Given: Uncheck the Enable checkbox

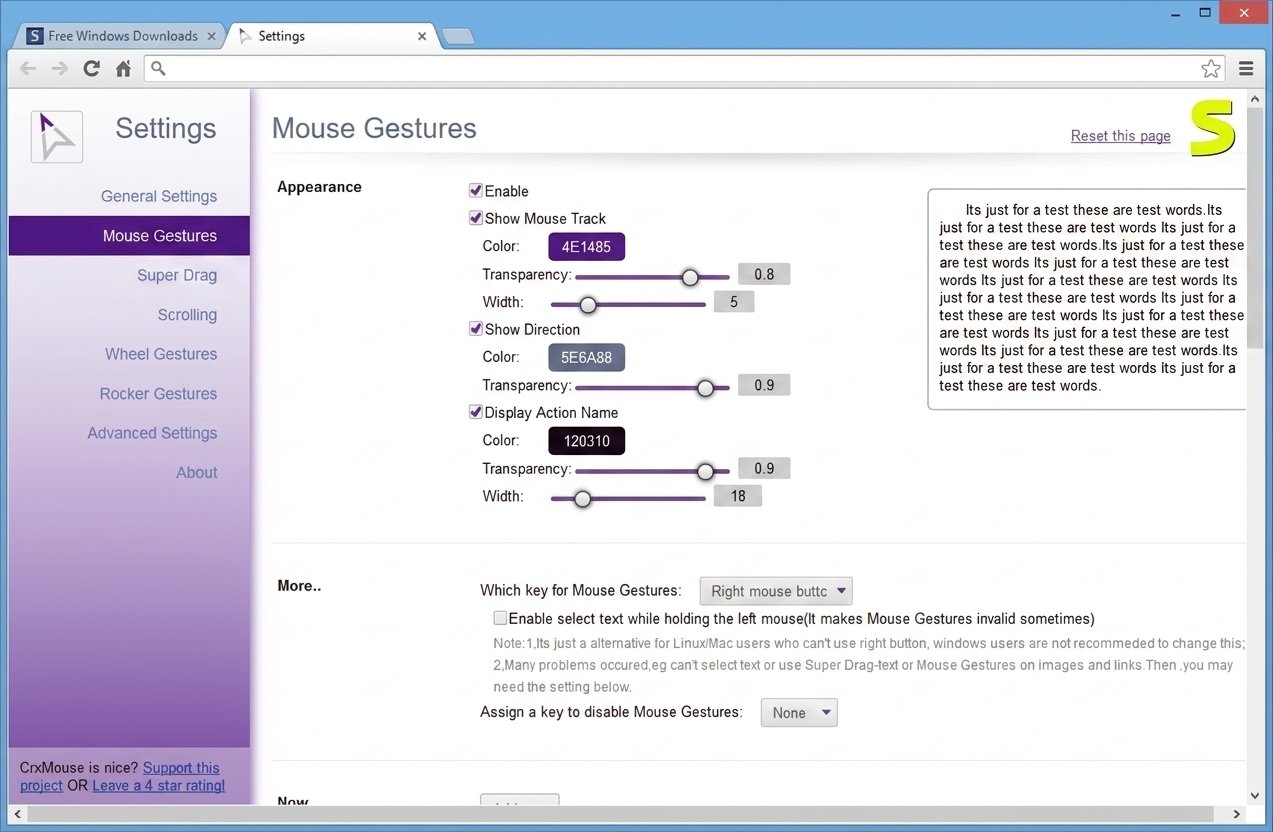Looking at the screenshot, I should click(x=476, y=190).
